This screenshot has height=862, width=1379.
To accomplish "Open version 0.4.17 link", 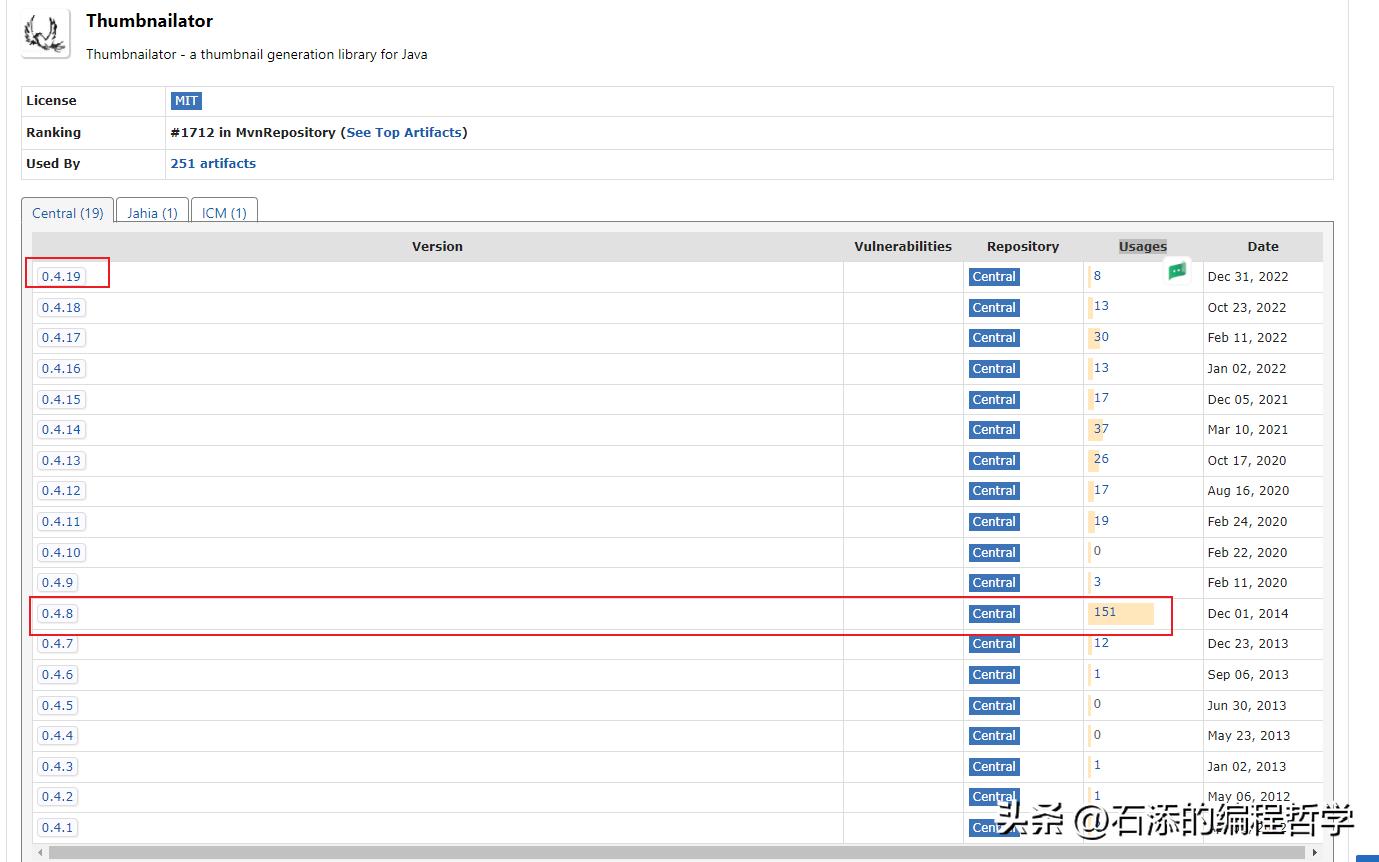I will point(62,338).
